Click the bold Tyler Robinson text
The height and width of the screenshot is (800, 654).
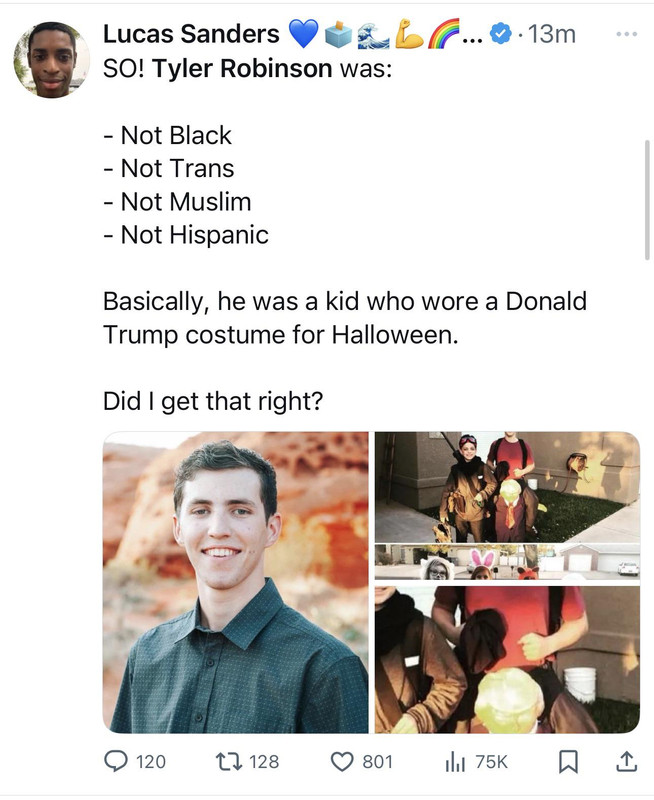tap(242, 68)
